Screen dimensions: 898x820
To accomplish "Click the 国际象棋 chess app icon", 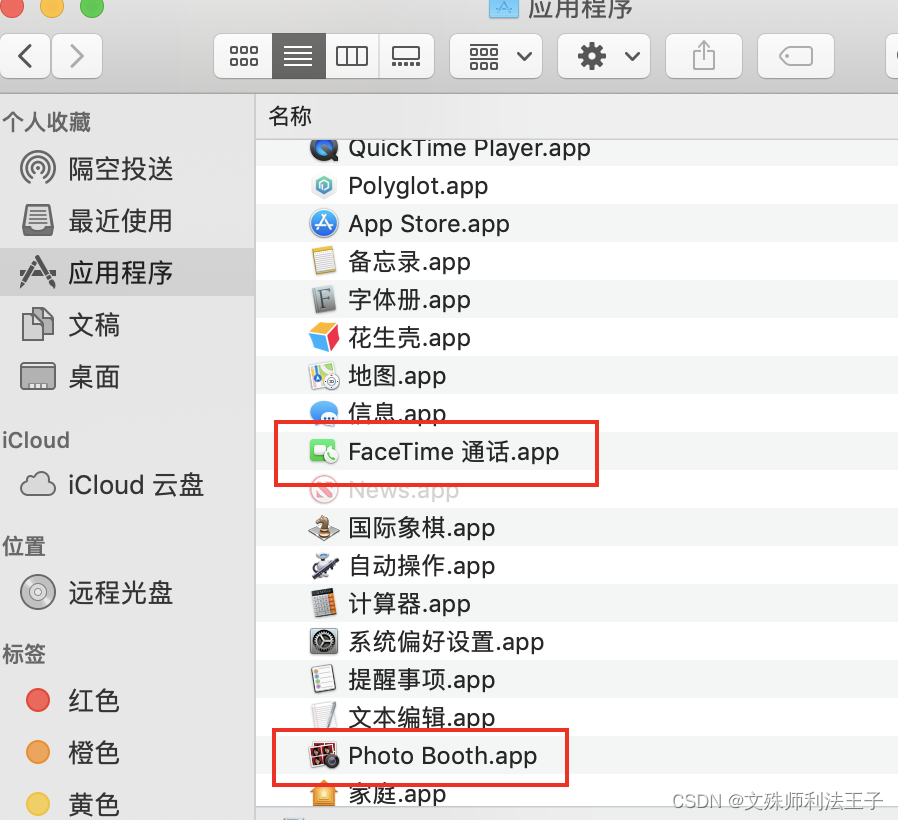I will (x=324, y=527).
